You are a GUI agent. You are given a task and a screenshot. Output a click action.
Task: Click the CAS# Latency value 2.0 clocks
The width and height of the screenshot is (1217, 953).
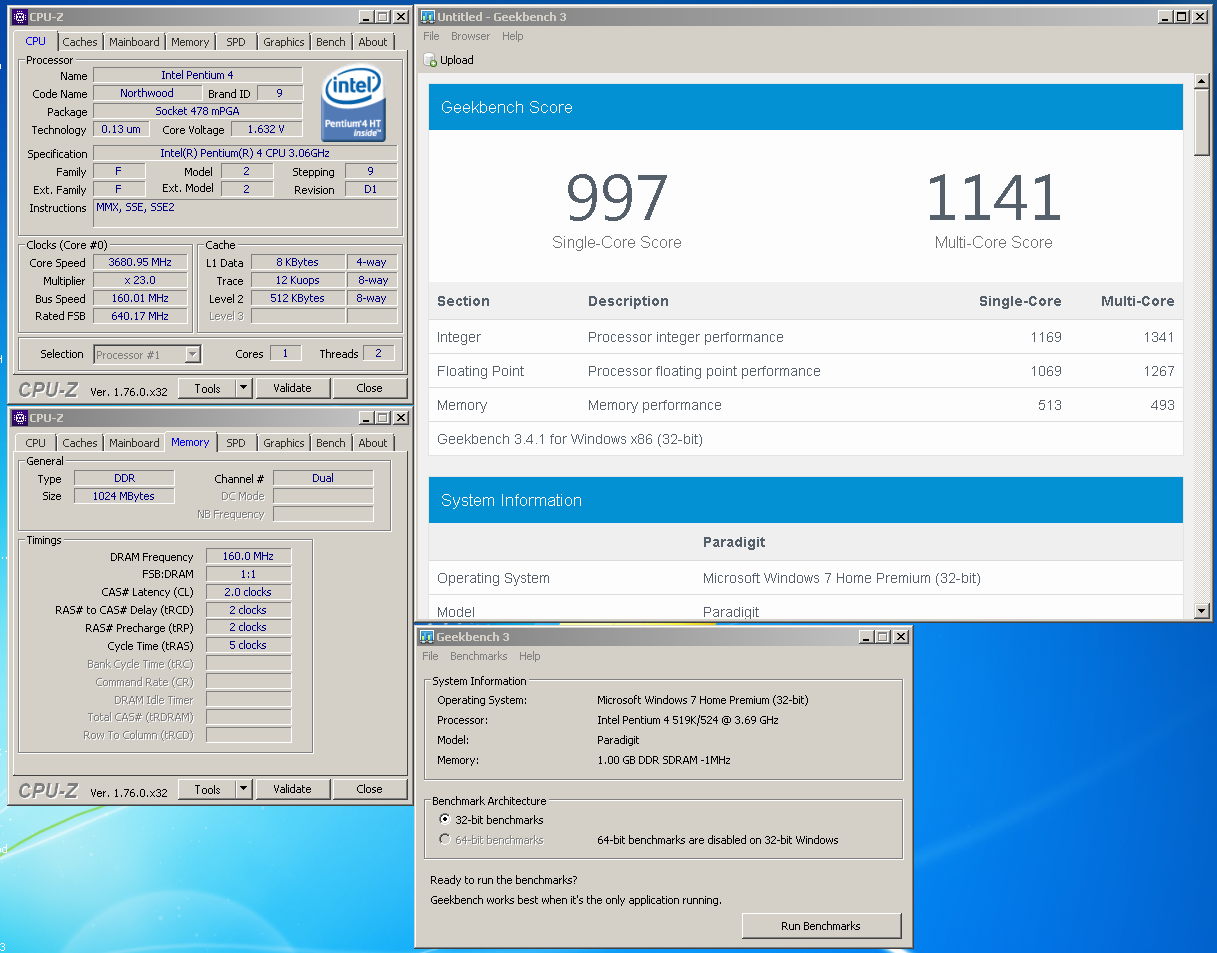pyautogui.click(x=249, y=592)
